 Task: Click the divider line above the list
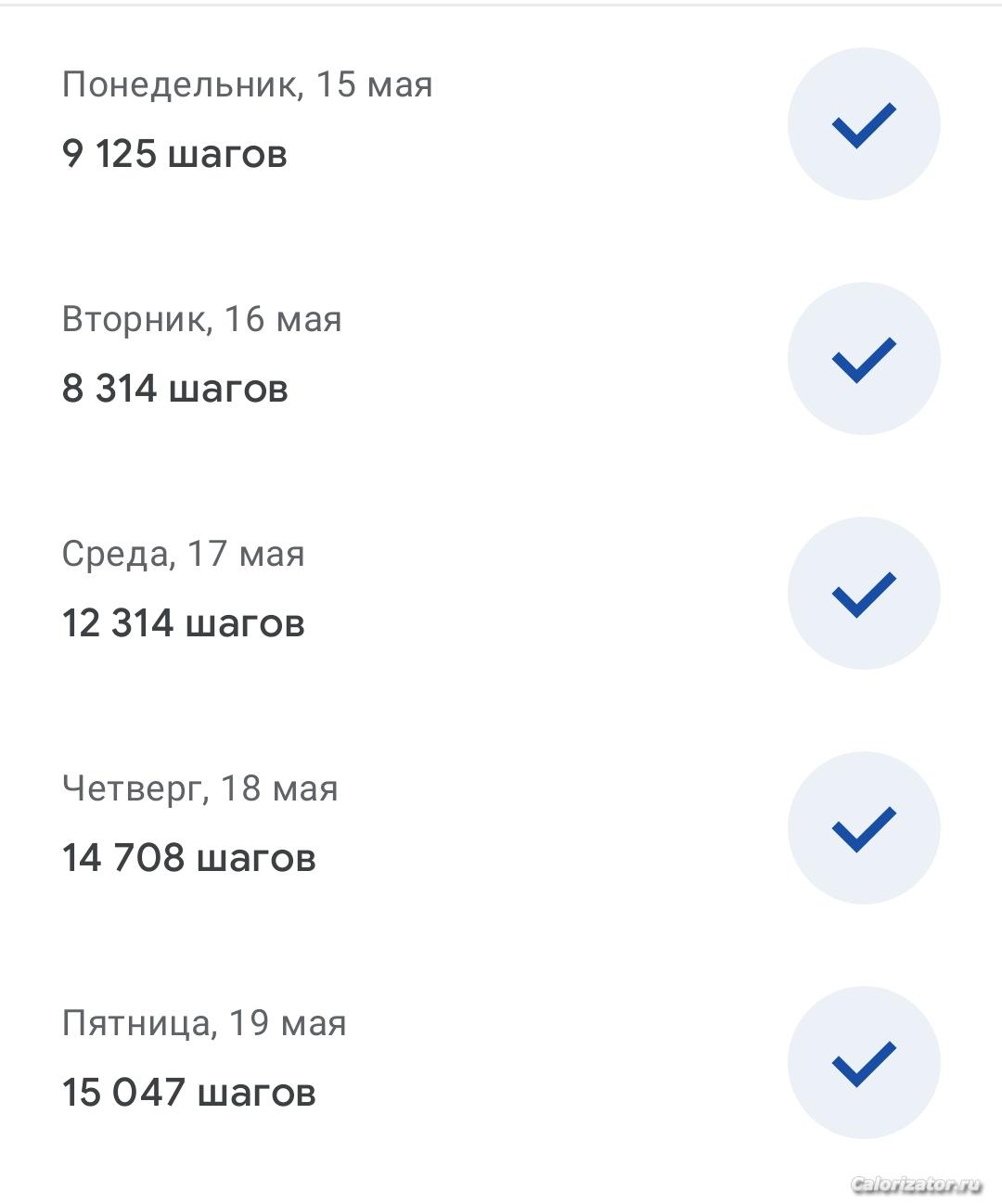pyautogui.click(x=501, y=5)
